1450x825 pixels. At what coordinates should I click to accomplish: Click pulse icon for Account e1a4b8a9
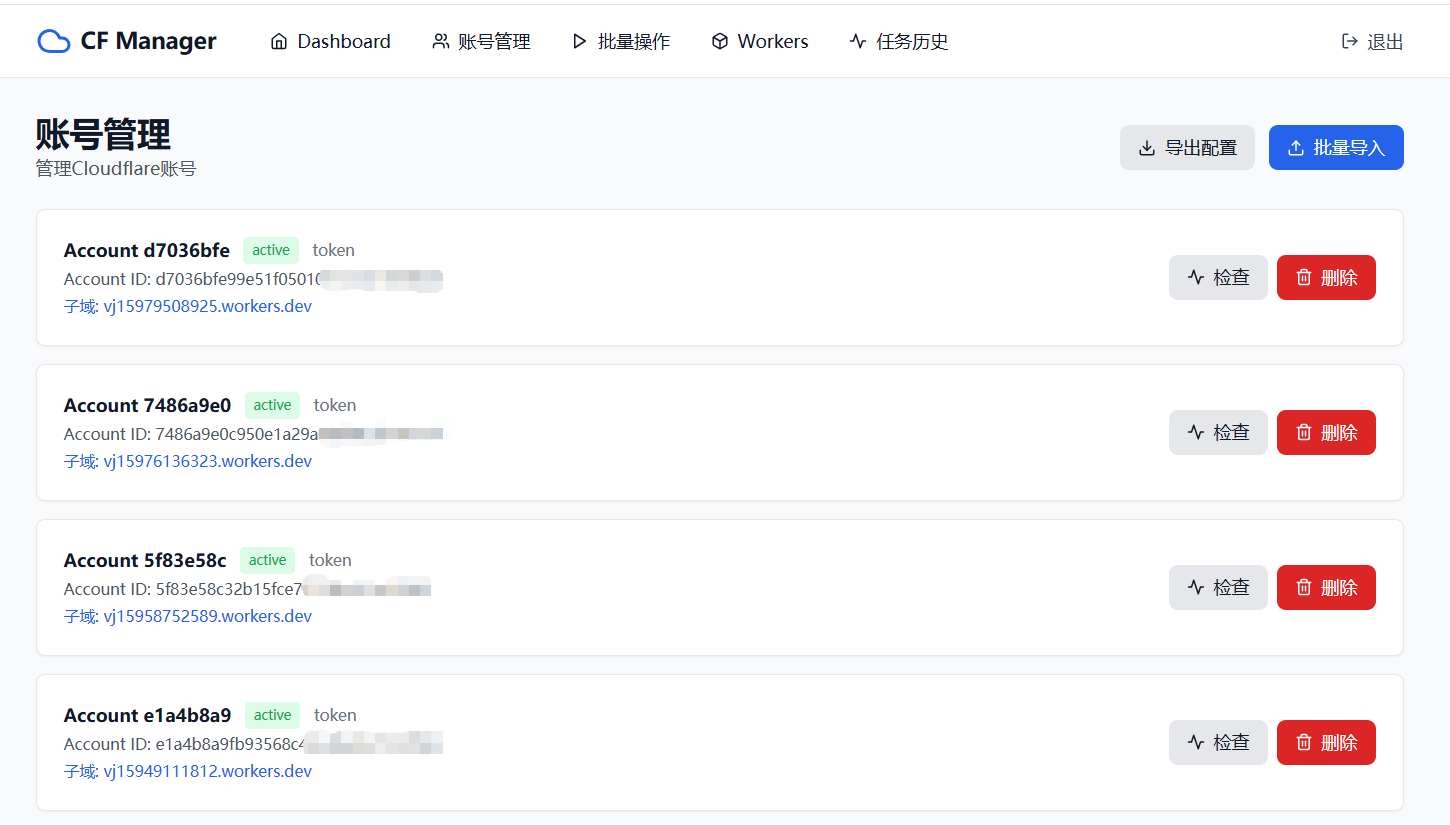coord(1196,742)
